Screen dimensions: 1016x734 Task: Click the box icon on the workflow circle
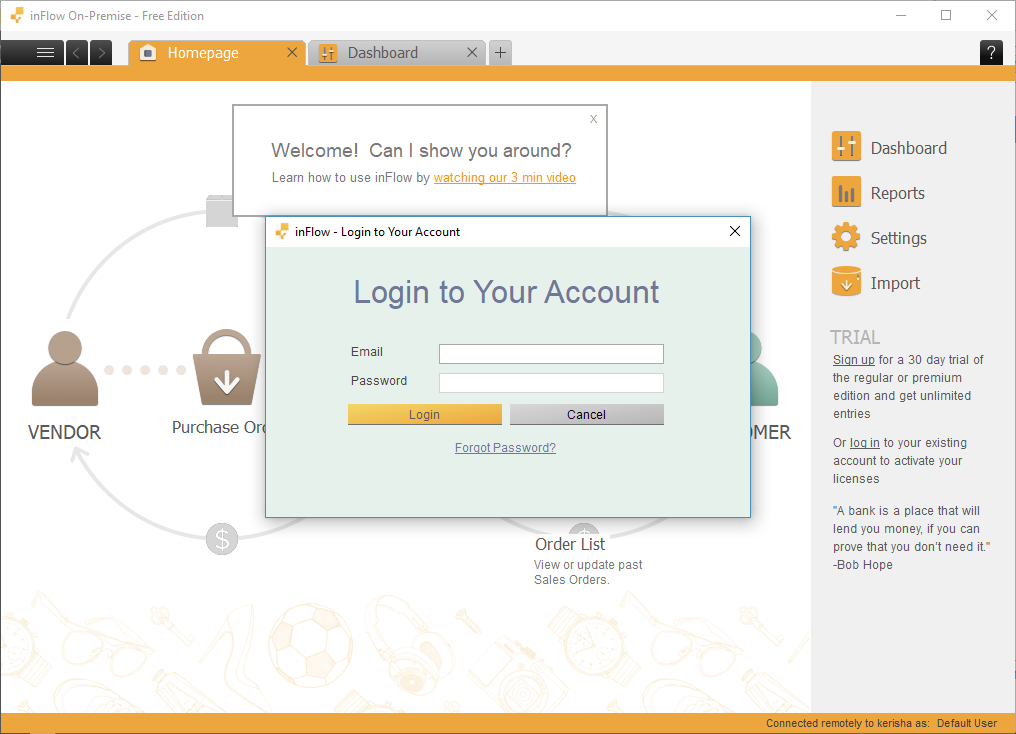220,211
